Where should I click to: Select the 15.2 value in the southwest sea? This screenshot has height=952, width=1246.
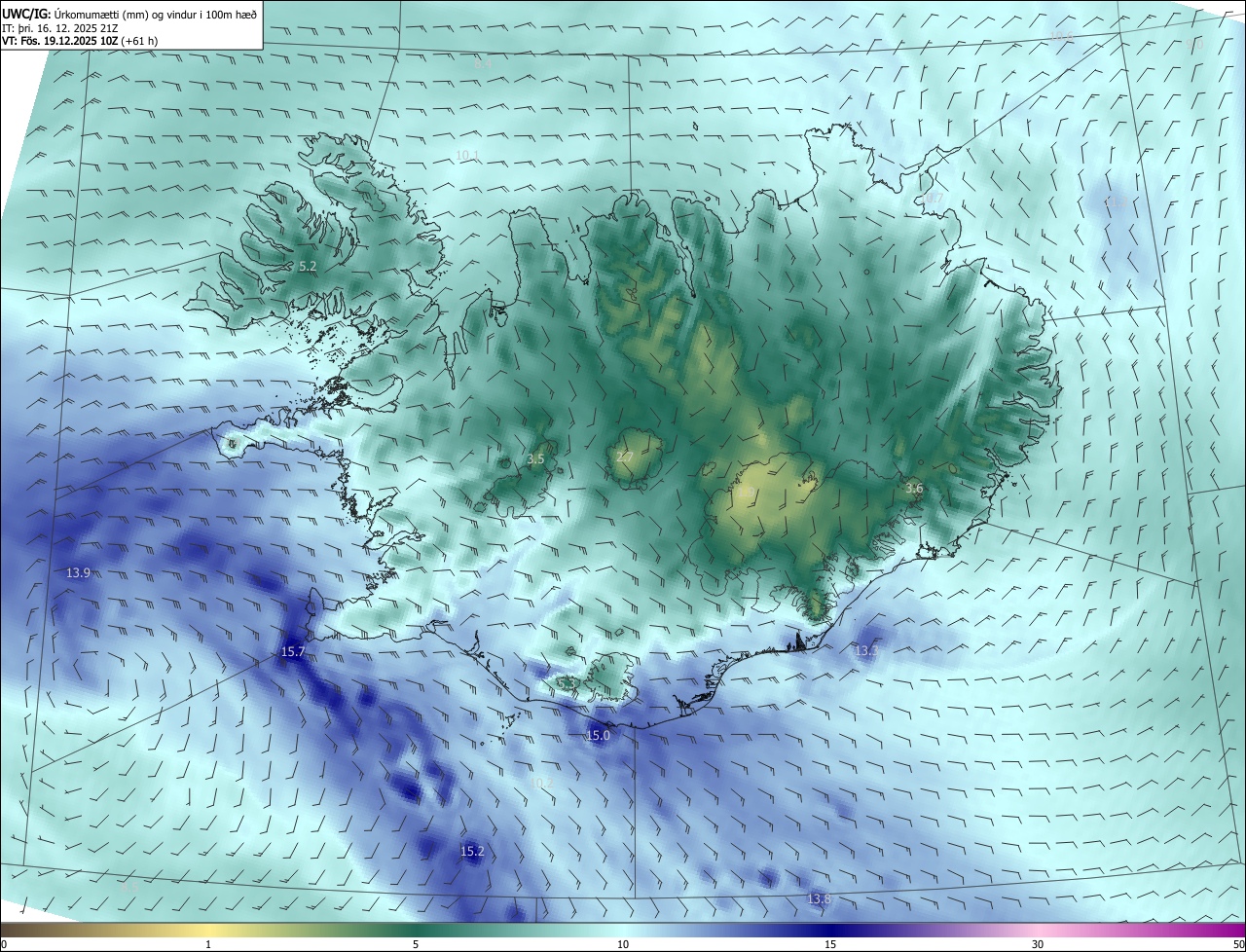click(472, 852)
